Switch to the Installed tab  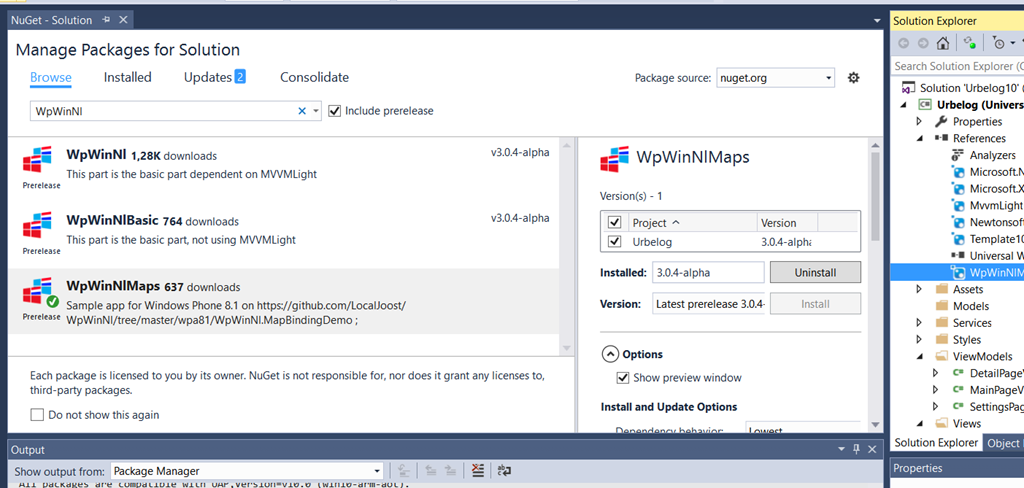[x=128, y=77]
